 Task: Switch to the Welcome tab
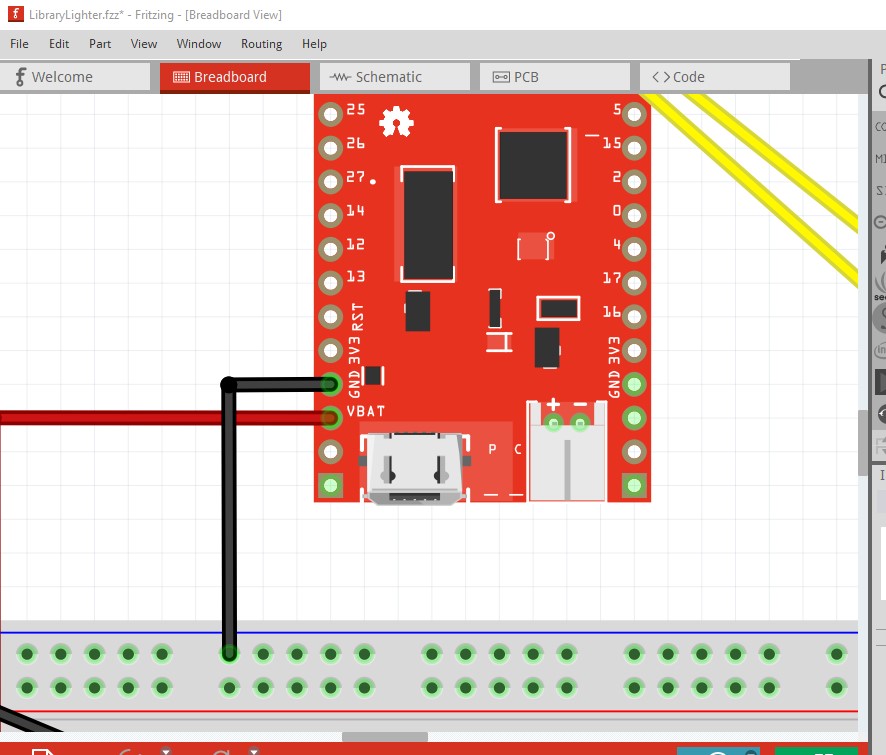(x=75, y=77)
